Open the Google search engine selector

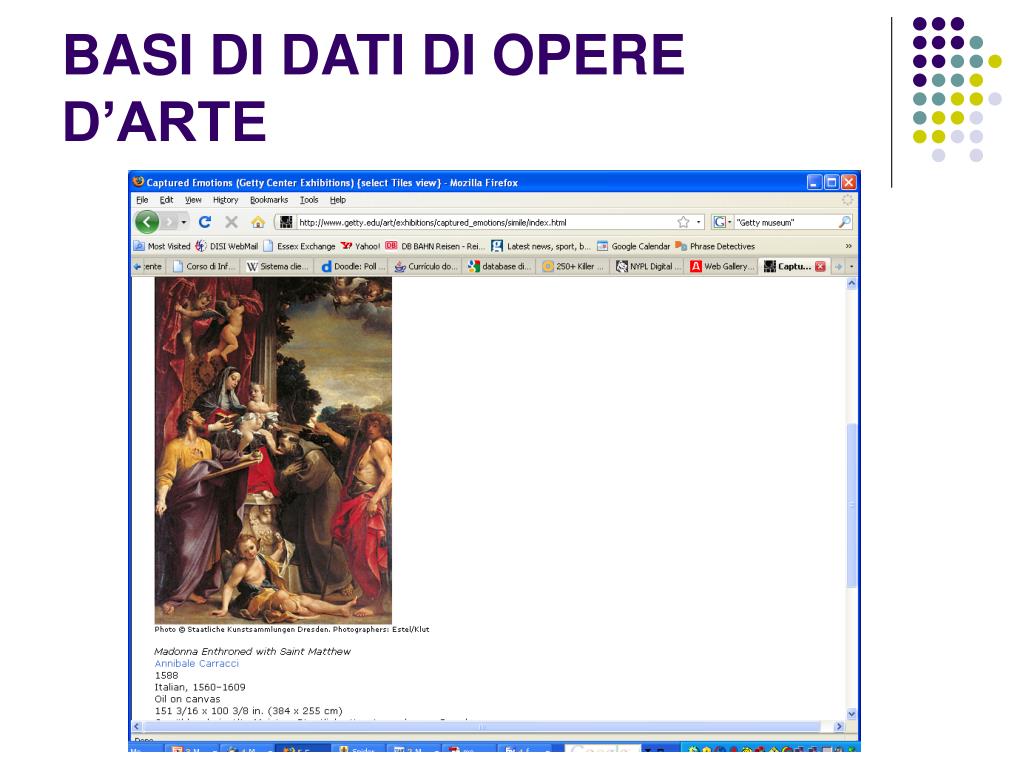coord(722,222)
